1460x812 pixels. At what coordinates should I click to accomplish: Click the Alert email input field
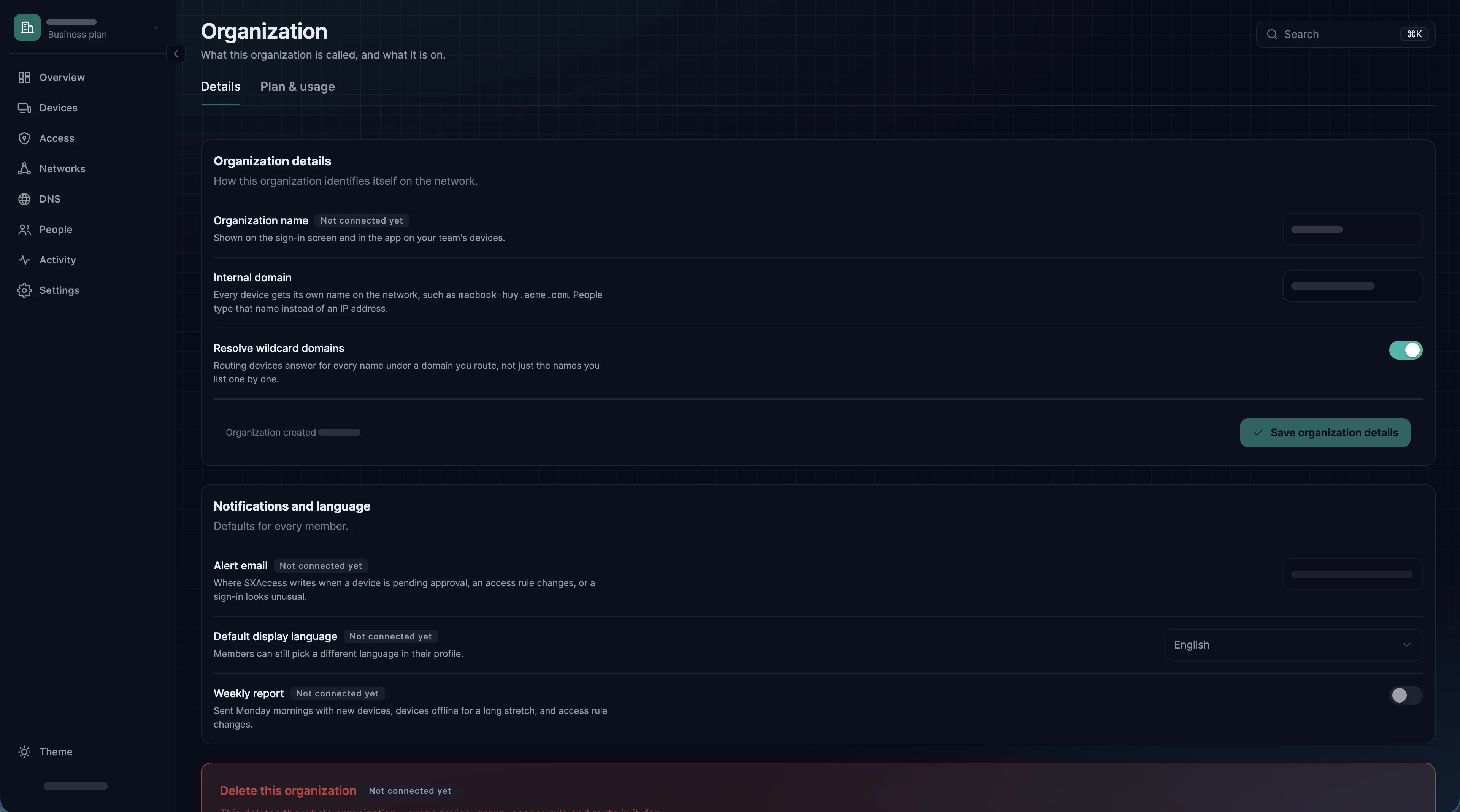(x=1352, y=574)
